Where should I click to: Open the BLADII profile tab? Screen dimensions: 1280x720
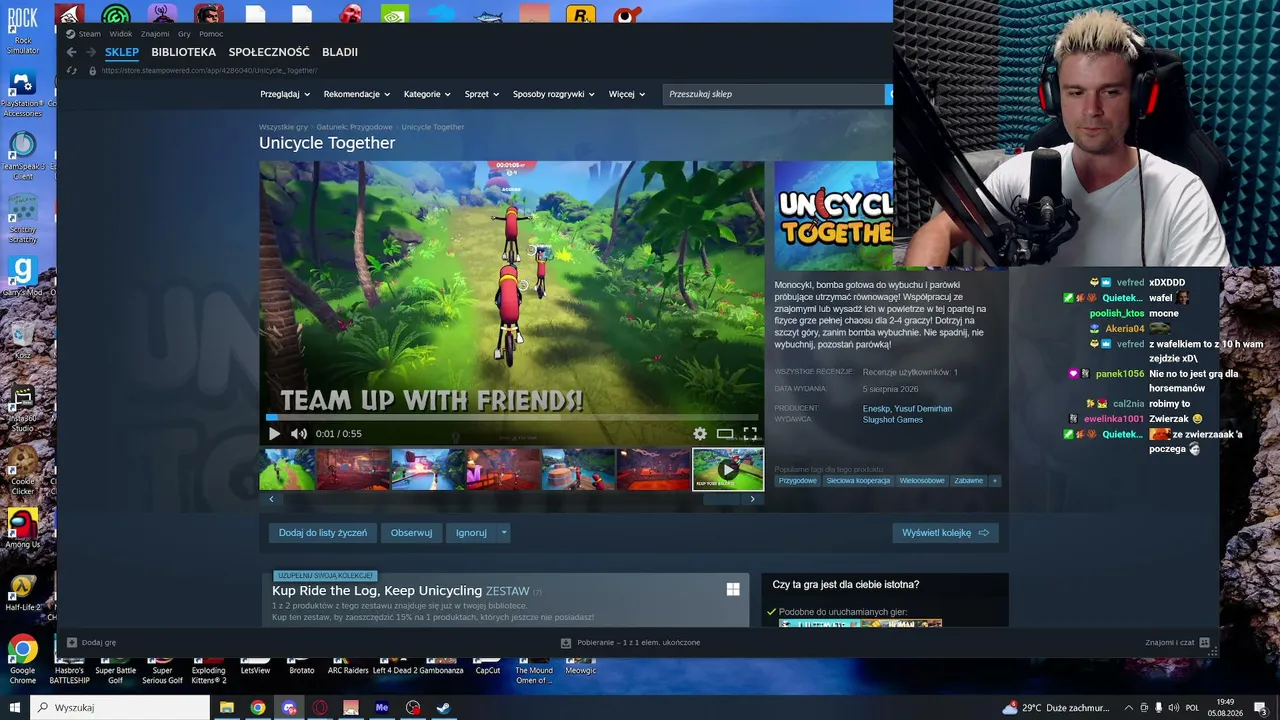(340, 52)
